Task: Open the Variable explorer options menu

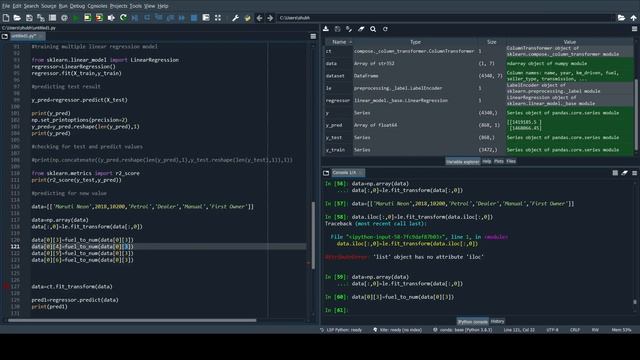Action: [634, 29]
